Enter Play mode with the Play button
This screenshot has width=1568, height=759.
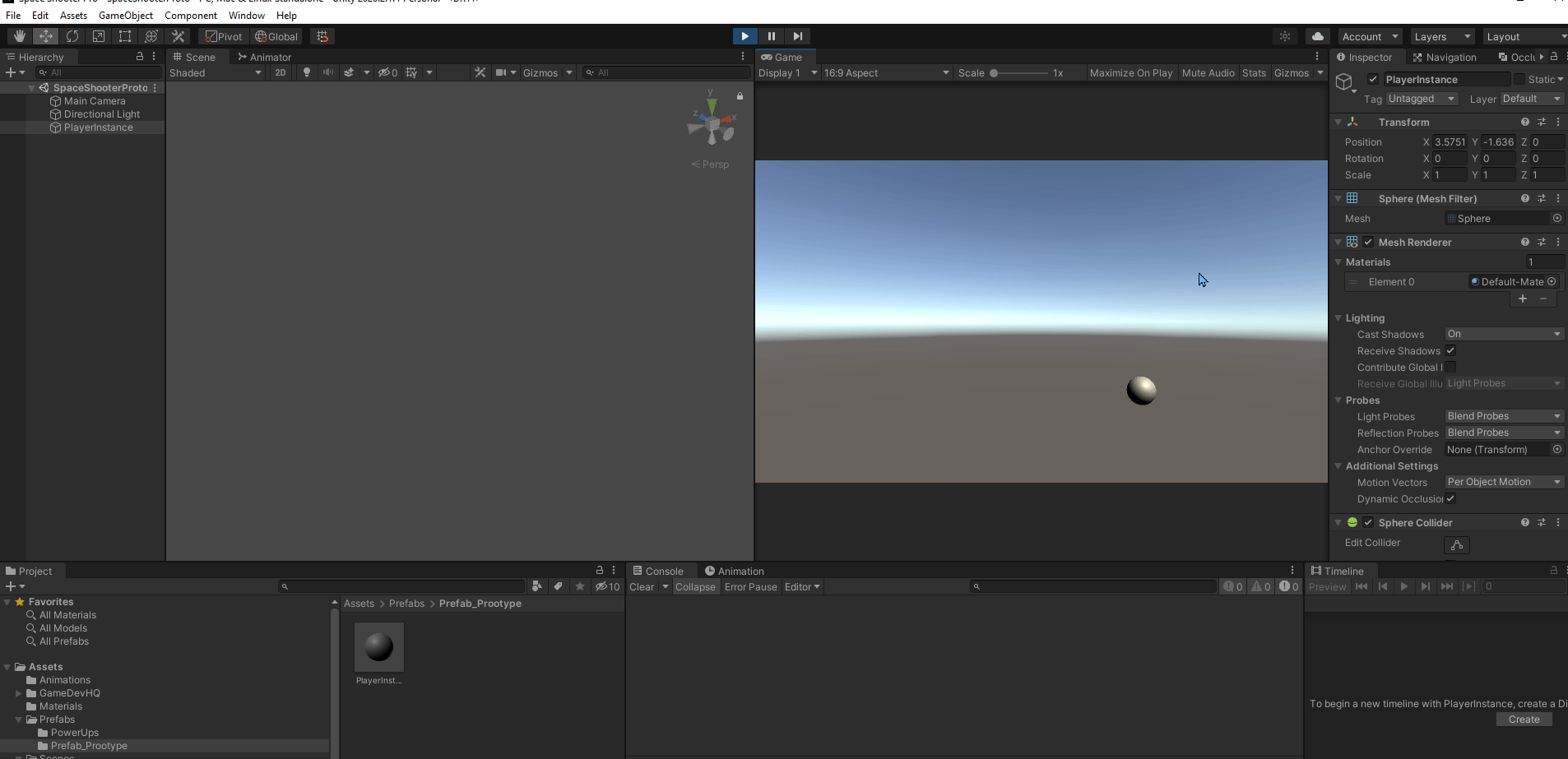pos(744,36)
